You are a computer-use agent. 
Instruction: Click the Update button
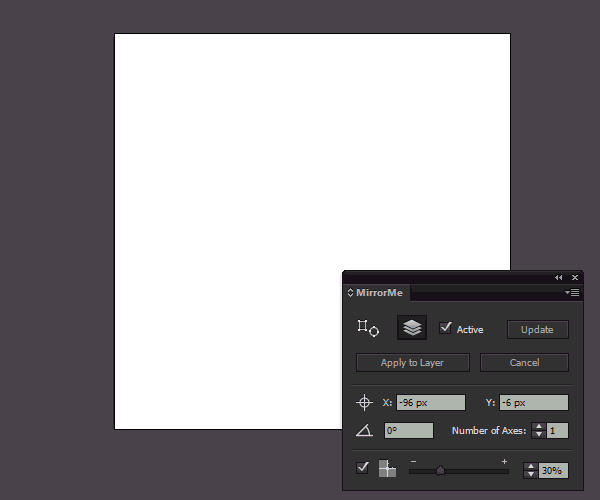pyautogui.click(x=537, y=329)
